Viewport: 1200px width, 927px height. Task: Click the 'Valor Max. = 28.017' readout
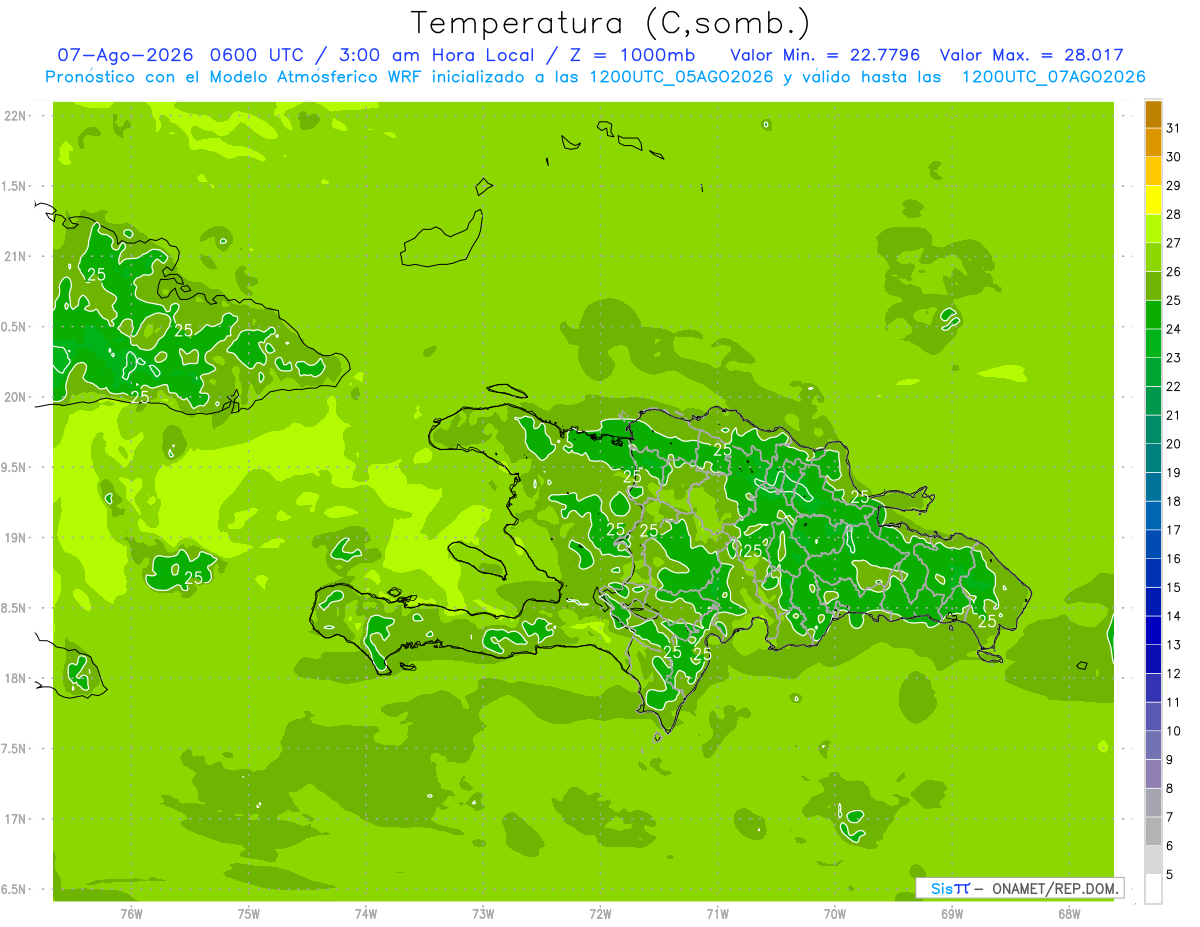point(1031,55)
